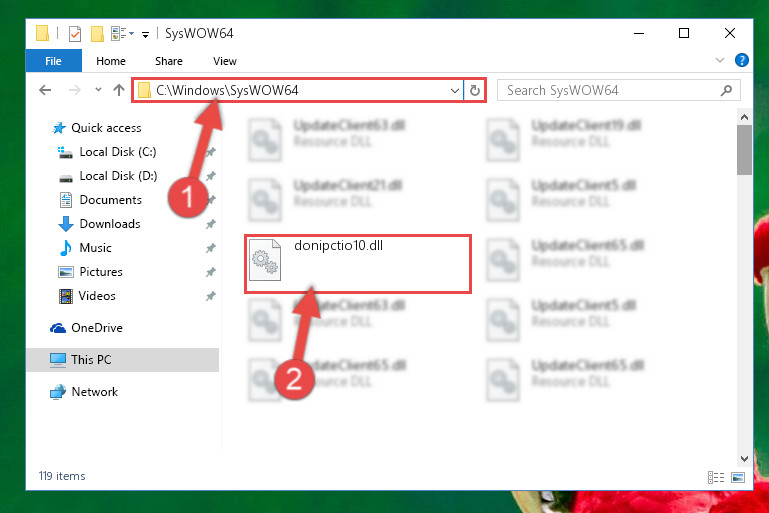769x513 pixels.
Task: Expand the ribbon with the chevron
Action: click(x=719, y=60)
